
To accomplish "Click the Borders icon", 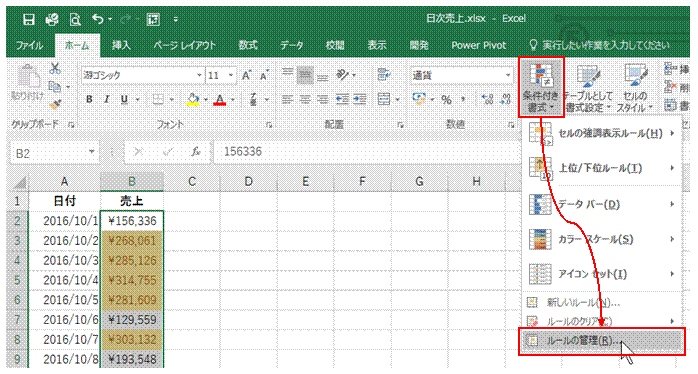I will 158,99.
